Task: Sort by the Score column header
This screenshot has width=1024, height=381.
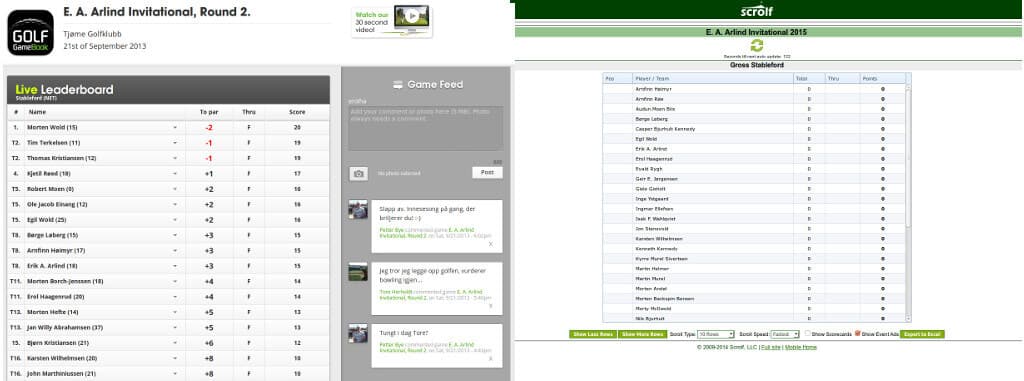Action: [x=297, y=112]
